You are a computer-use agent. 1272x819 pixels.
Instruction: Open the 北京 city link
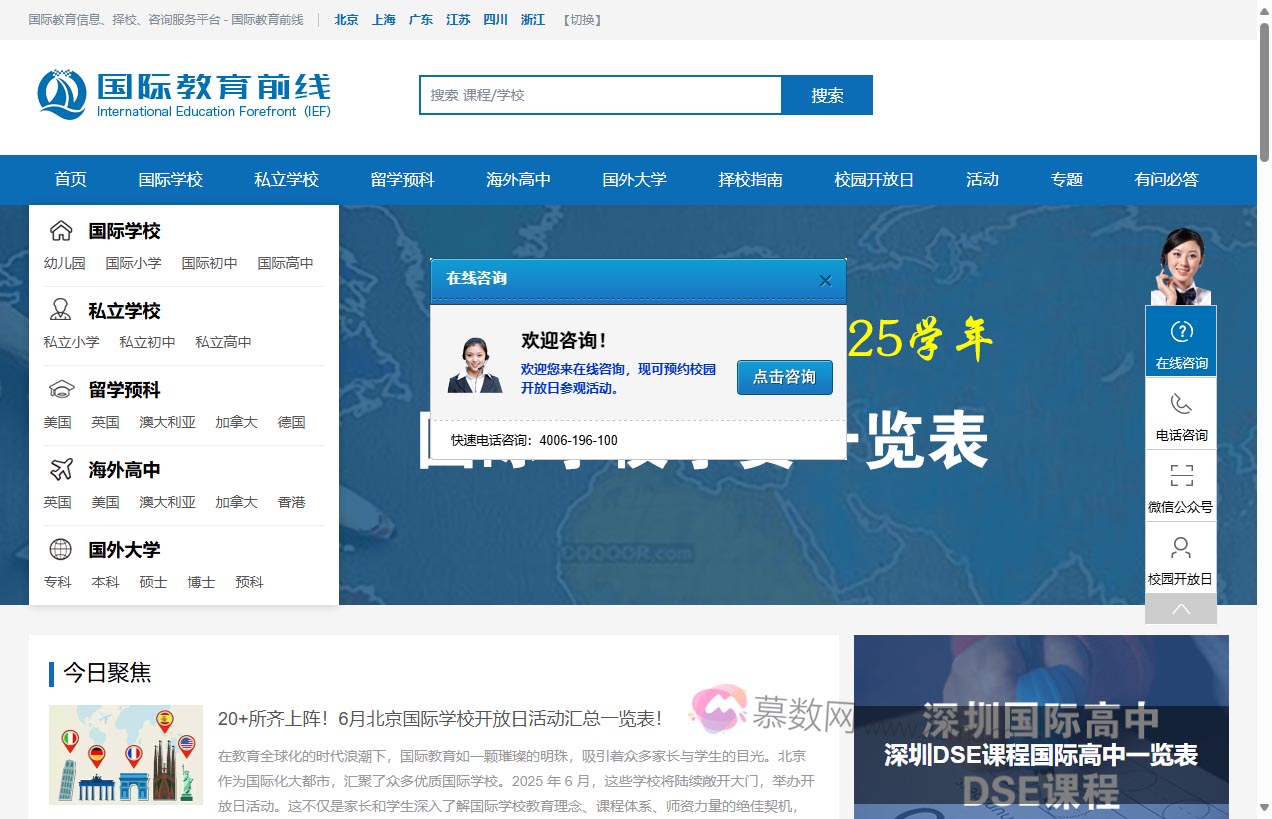coord(346,19)
